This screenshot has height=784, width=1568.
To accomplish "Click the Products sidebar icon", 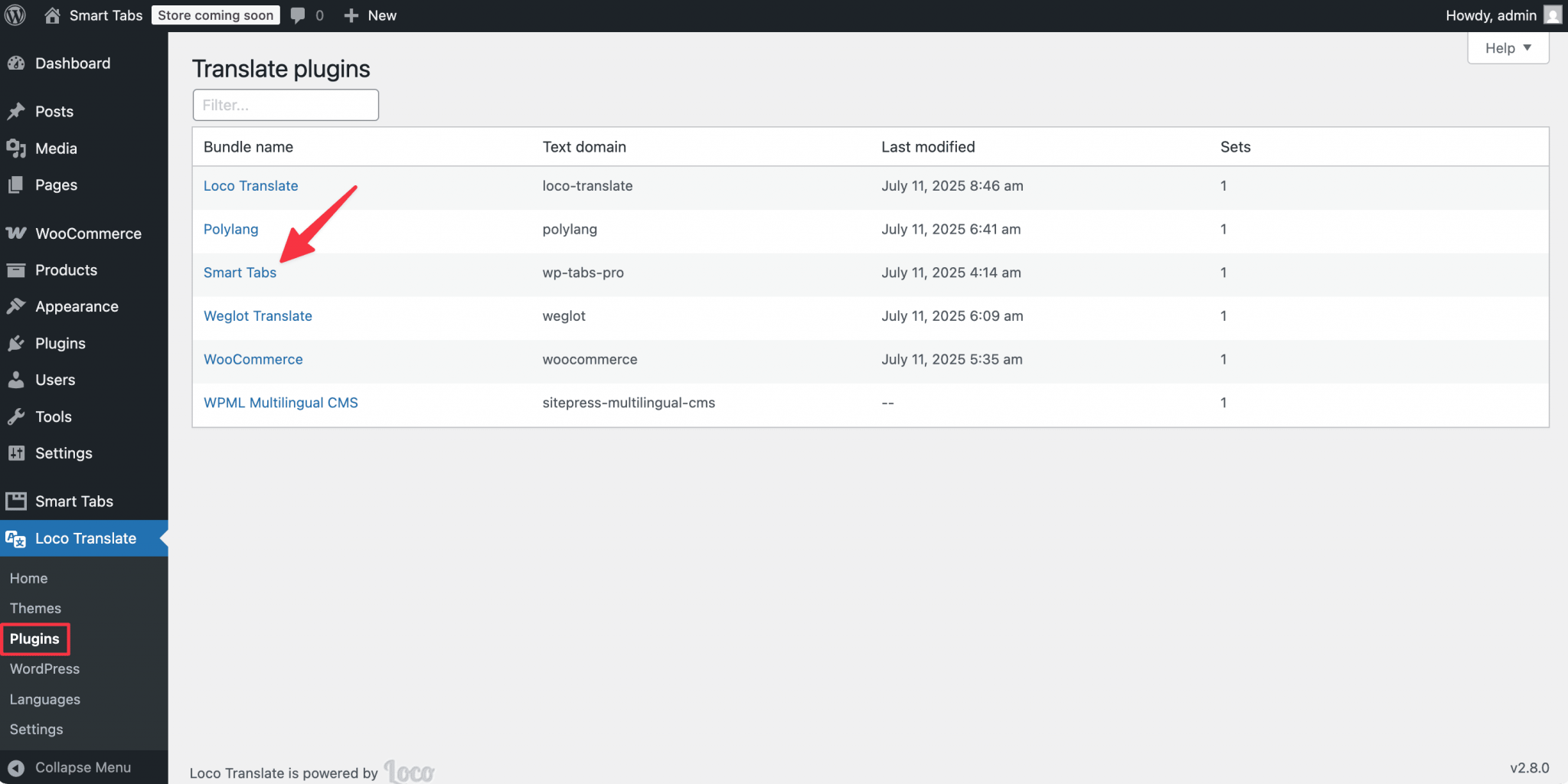I will tap(17, 269).
